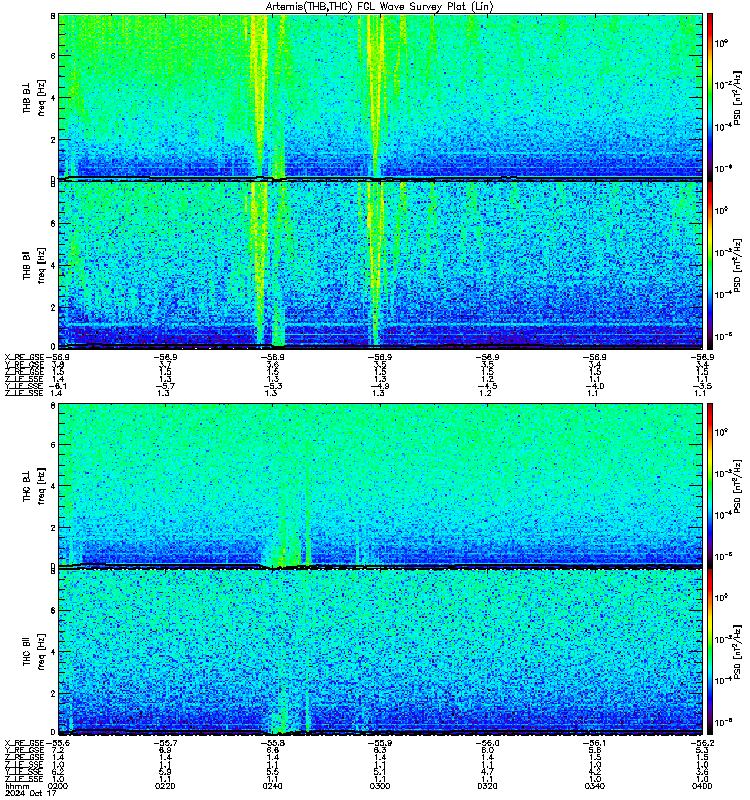
Task: Click the Artemis FGL Wave Survey Plot title
Action: coord(380,7)
